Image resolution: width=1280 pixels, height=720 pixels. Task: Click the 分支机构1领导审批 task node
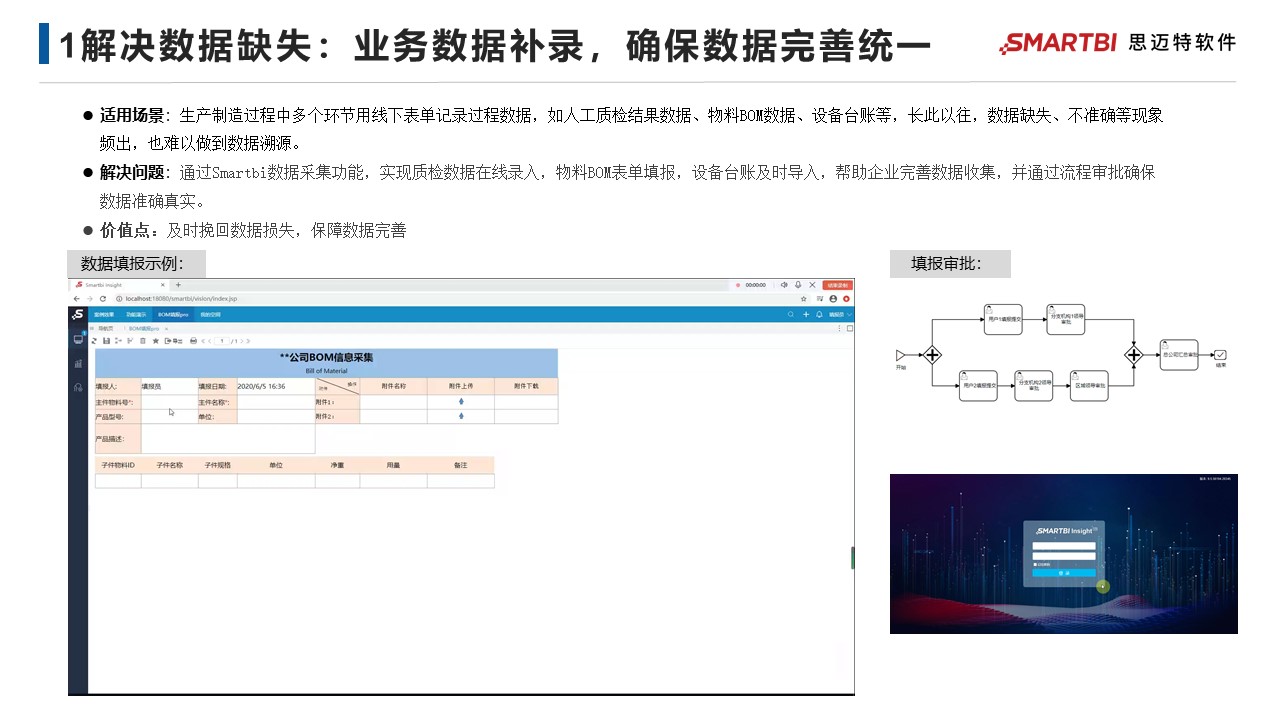coord(1065,319)
